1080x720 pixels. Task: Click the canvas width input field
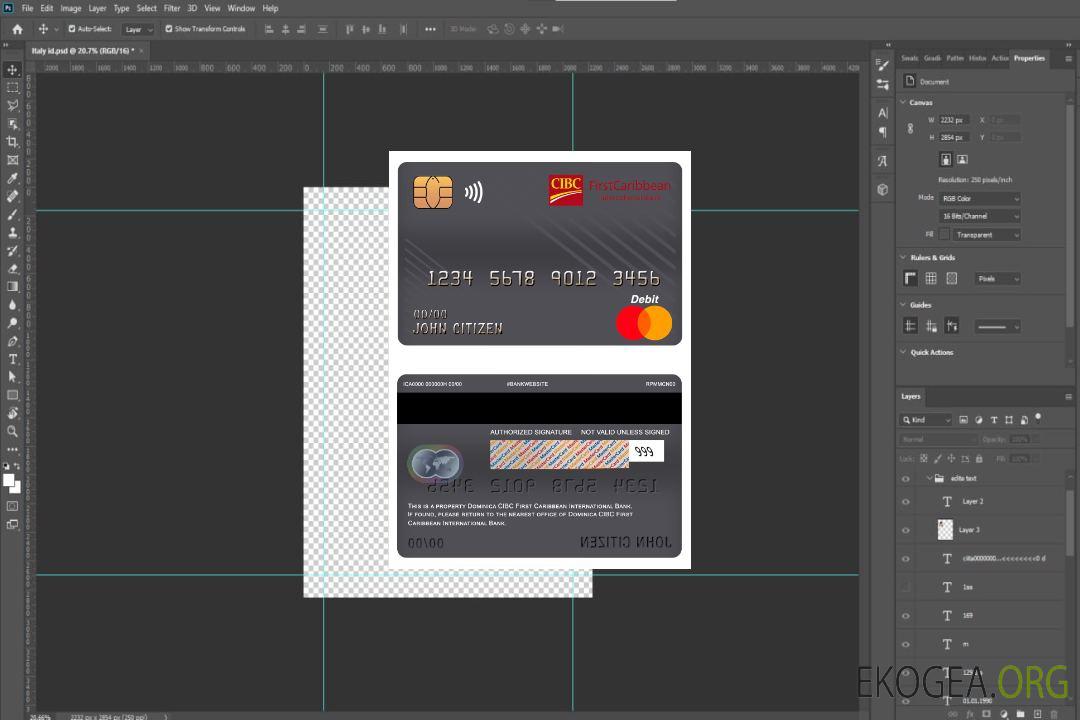953,120
